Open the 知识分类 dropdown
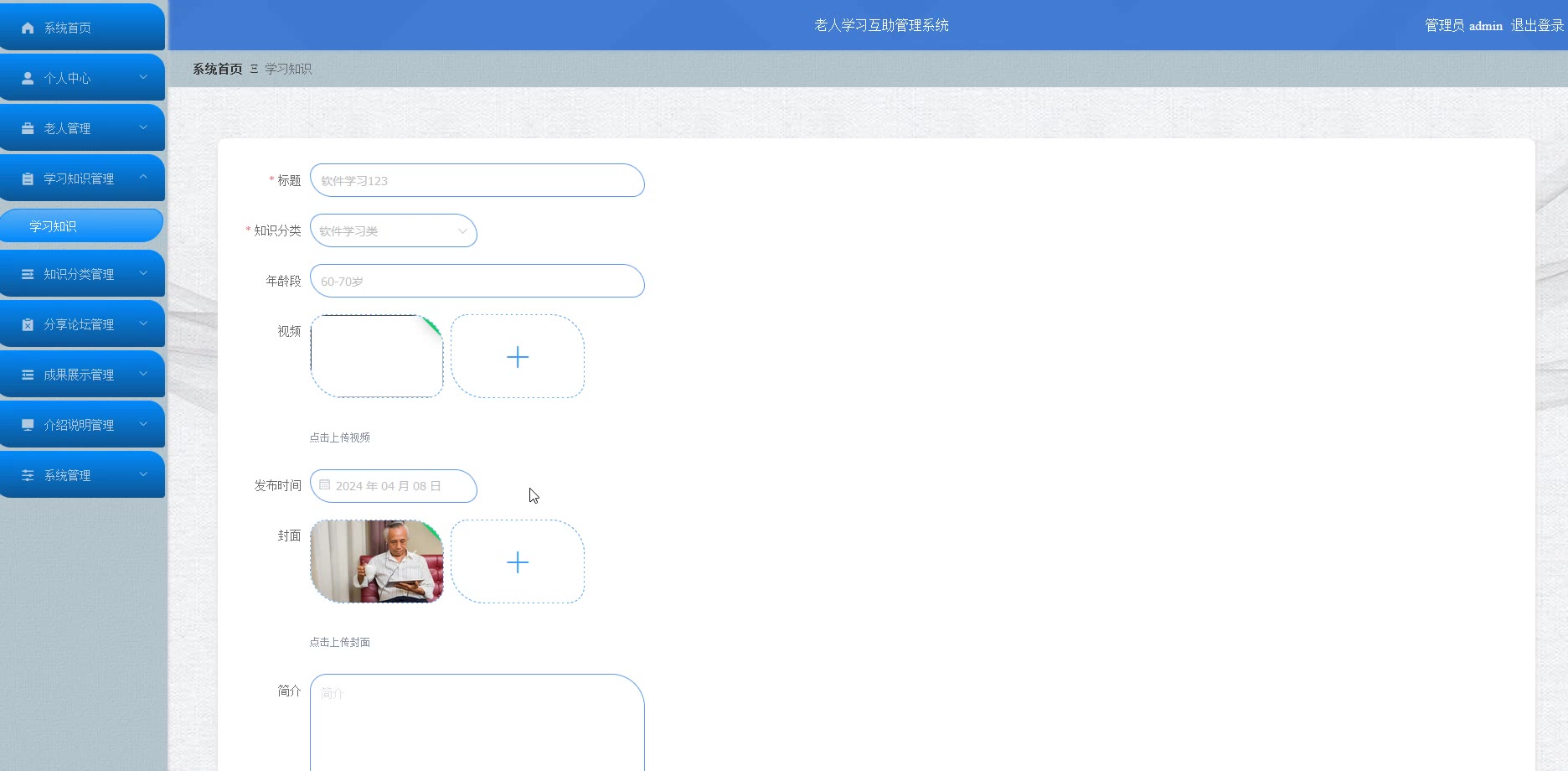Viewport: 1568px width, 771px height. (394, 230)
